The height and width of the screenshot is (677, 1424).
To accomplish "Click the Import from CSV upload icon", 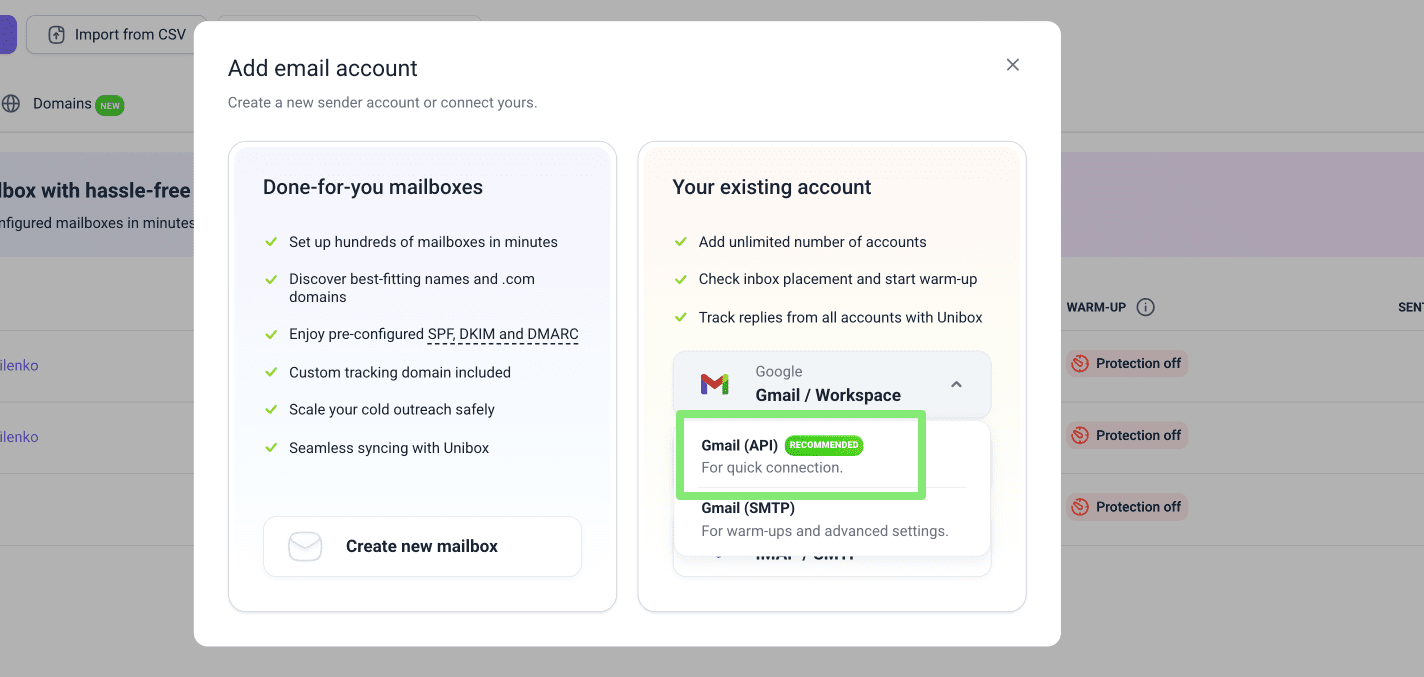I will point(57,35).
